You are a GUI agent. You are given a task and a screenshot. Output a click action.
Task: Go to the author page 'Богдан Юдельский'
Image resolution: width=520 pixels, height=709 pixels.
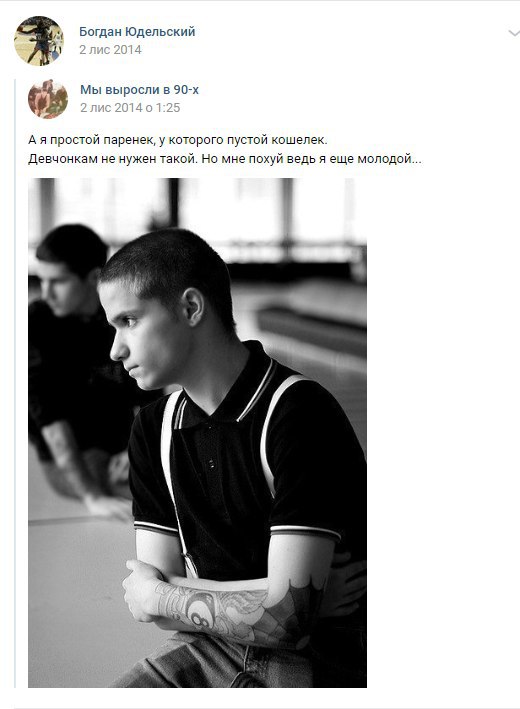137,32
